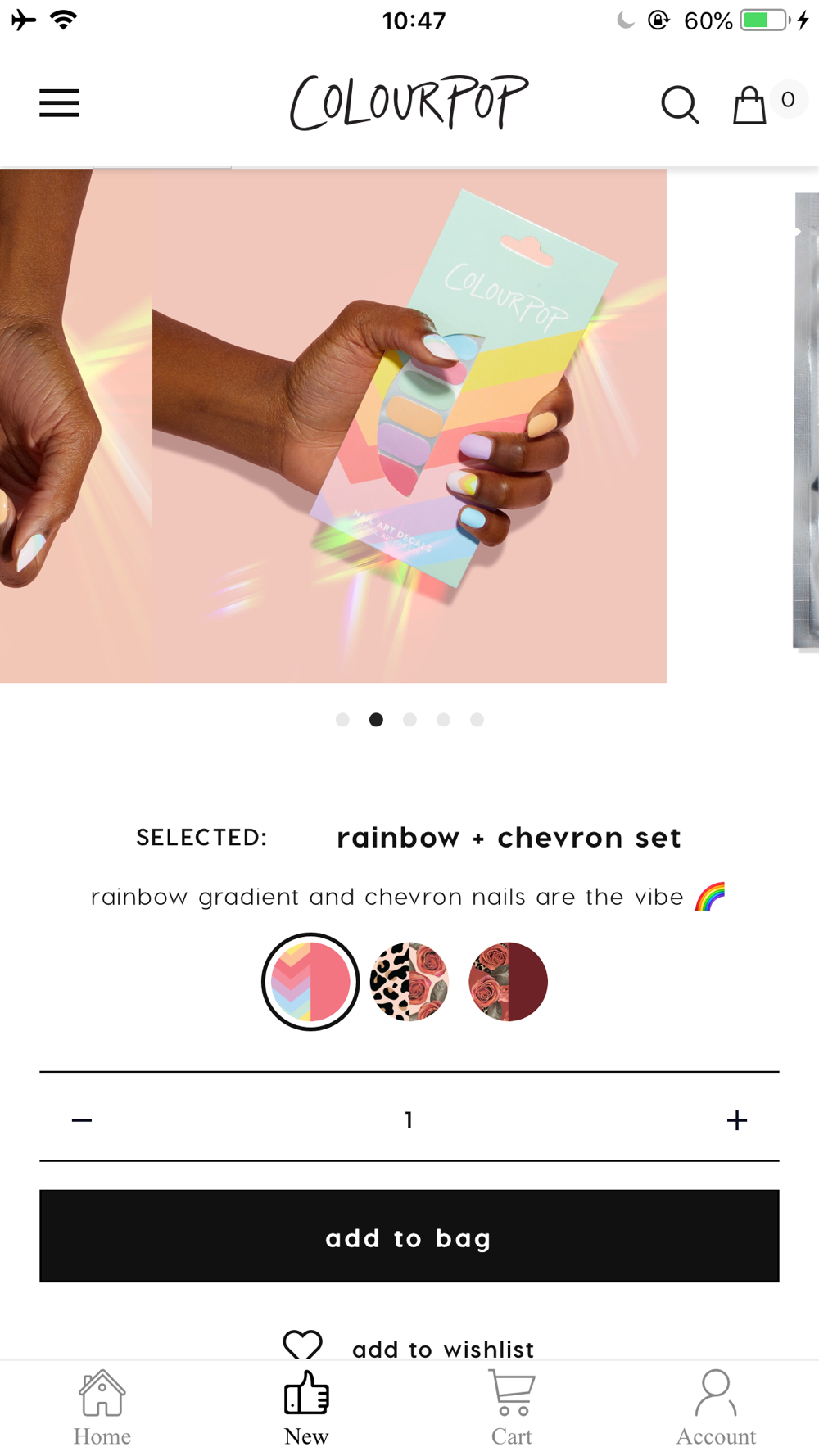Viewport: 819px width, 1456px height.
Task: Open the New thumbs-up tab
Action: 306,1408
